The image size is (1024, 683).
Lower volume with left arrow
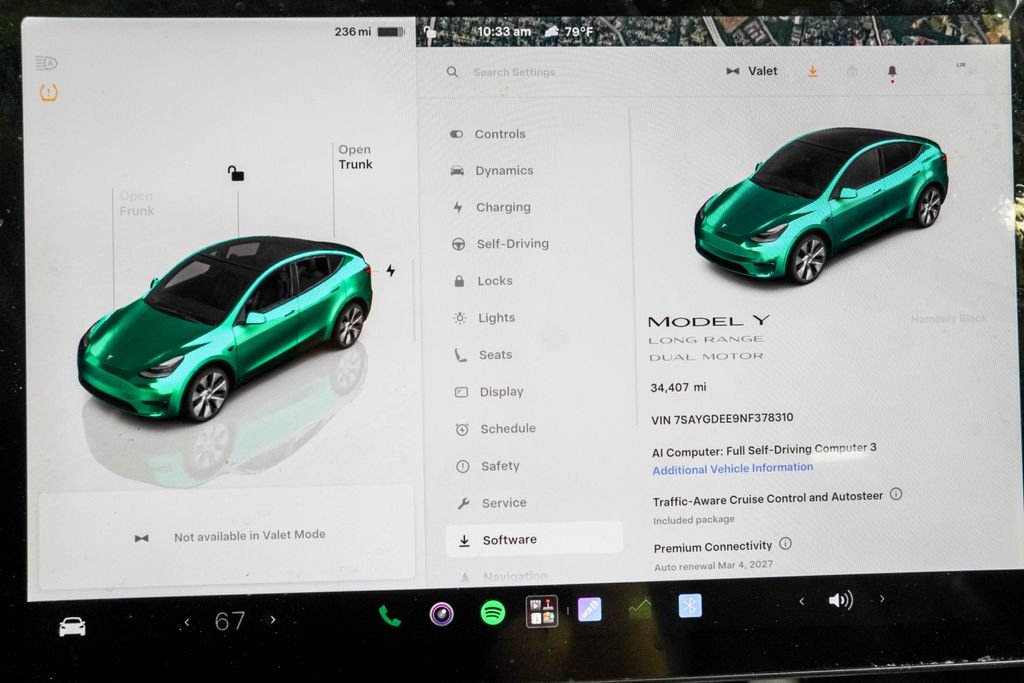[x=802, y=601]
